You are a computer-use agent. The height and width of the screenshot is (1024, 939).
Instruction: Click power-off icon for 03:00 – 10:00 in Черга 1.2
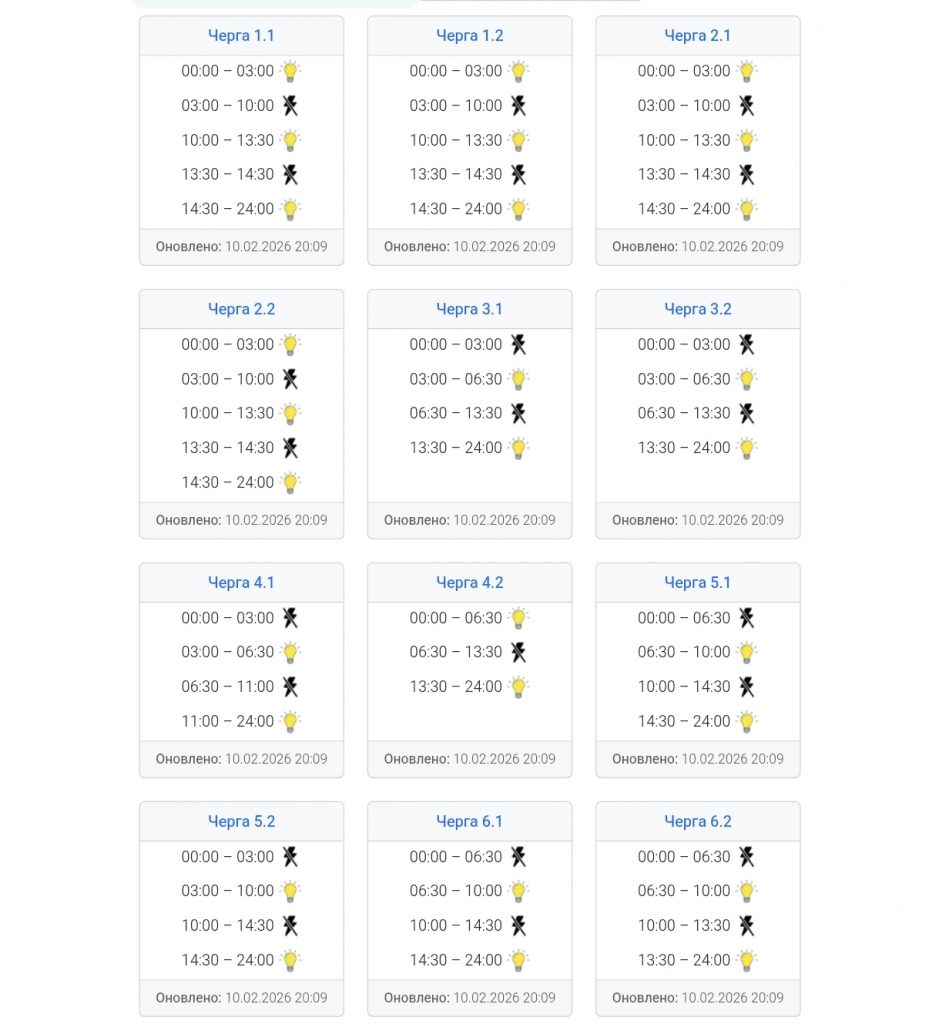[518, 106]
